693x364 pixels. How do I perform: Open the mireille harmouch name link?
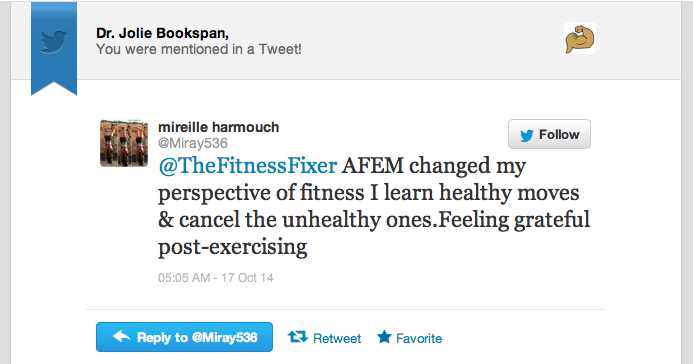(x=218, y=127)
